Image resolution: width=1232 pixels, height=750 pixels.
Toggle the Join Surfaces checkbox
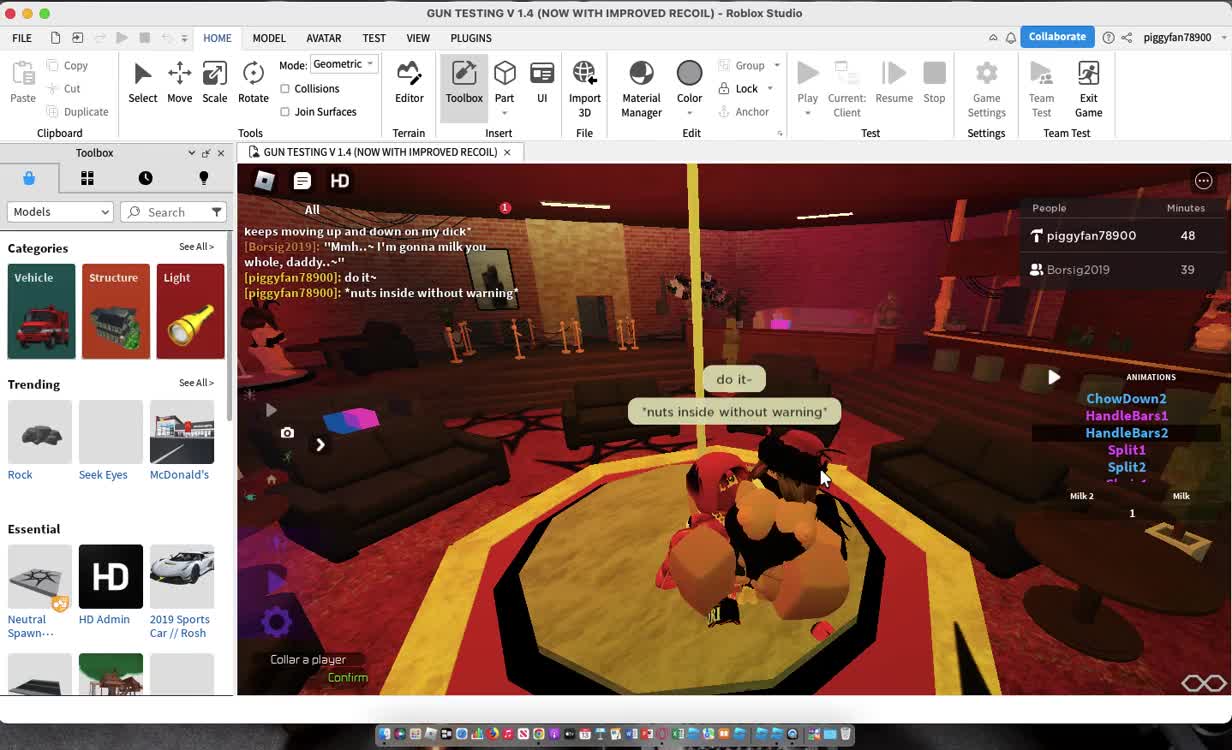tap(285, 112)
